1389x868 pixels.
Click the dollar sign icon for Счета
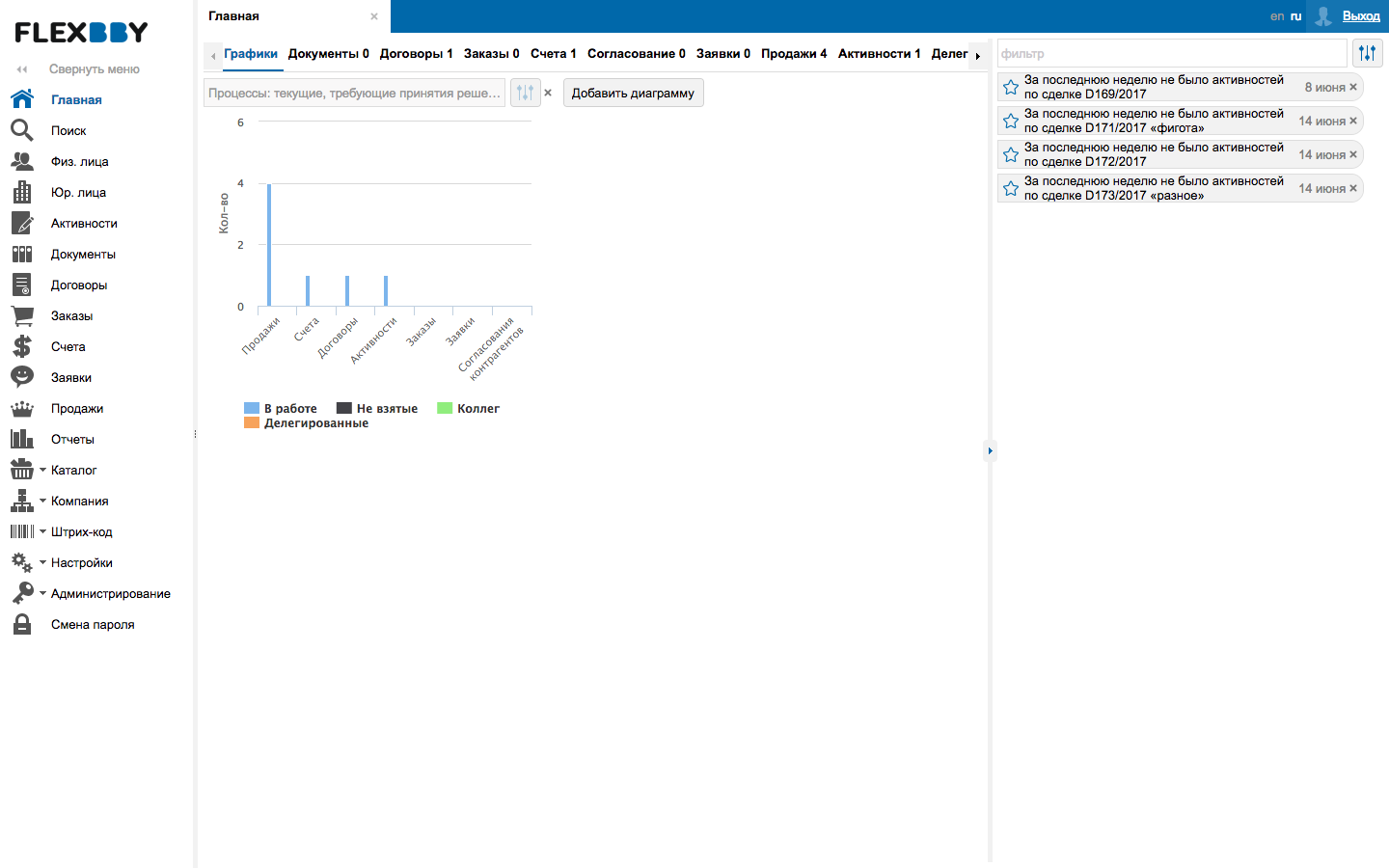click(21, 346)
